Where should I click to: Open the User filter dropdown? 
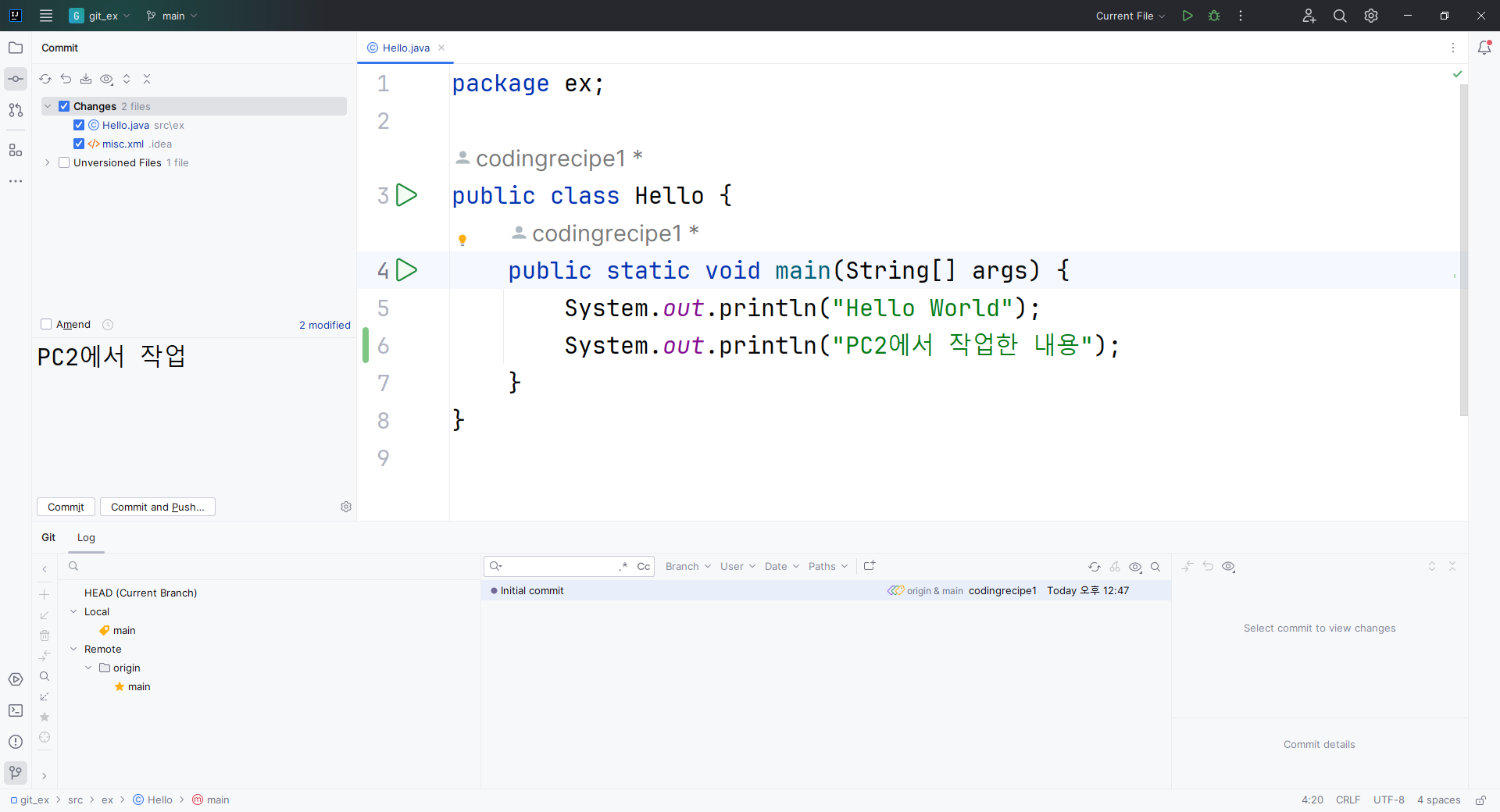tap(738, 566)
